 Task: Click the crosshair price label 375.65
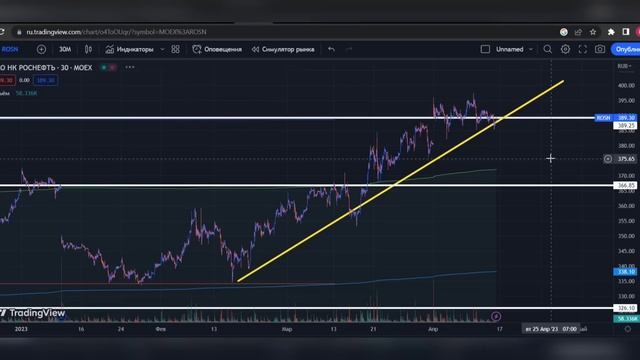pyautogui.click(x=626, y=159)
